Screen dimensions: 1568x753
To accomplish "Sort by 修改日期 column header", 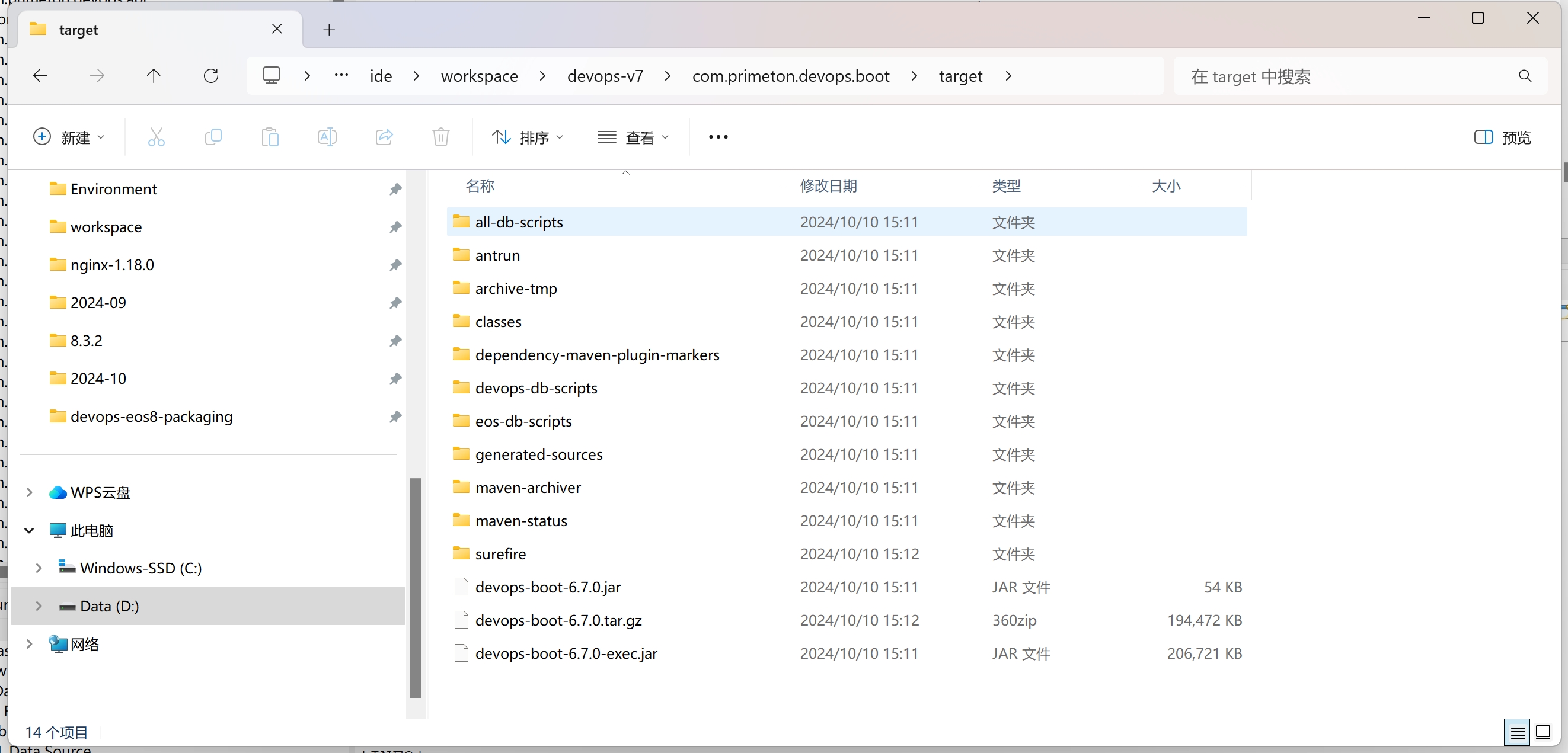I will 828,185.
